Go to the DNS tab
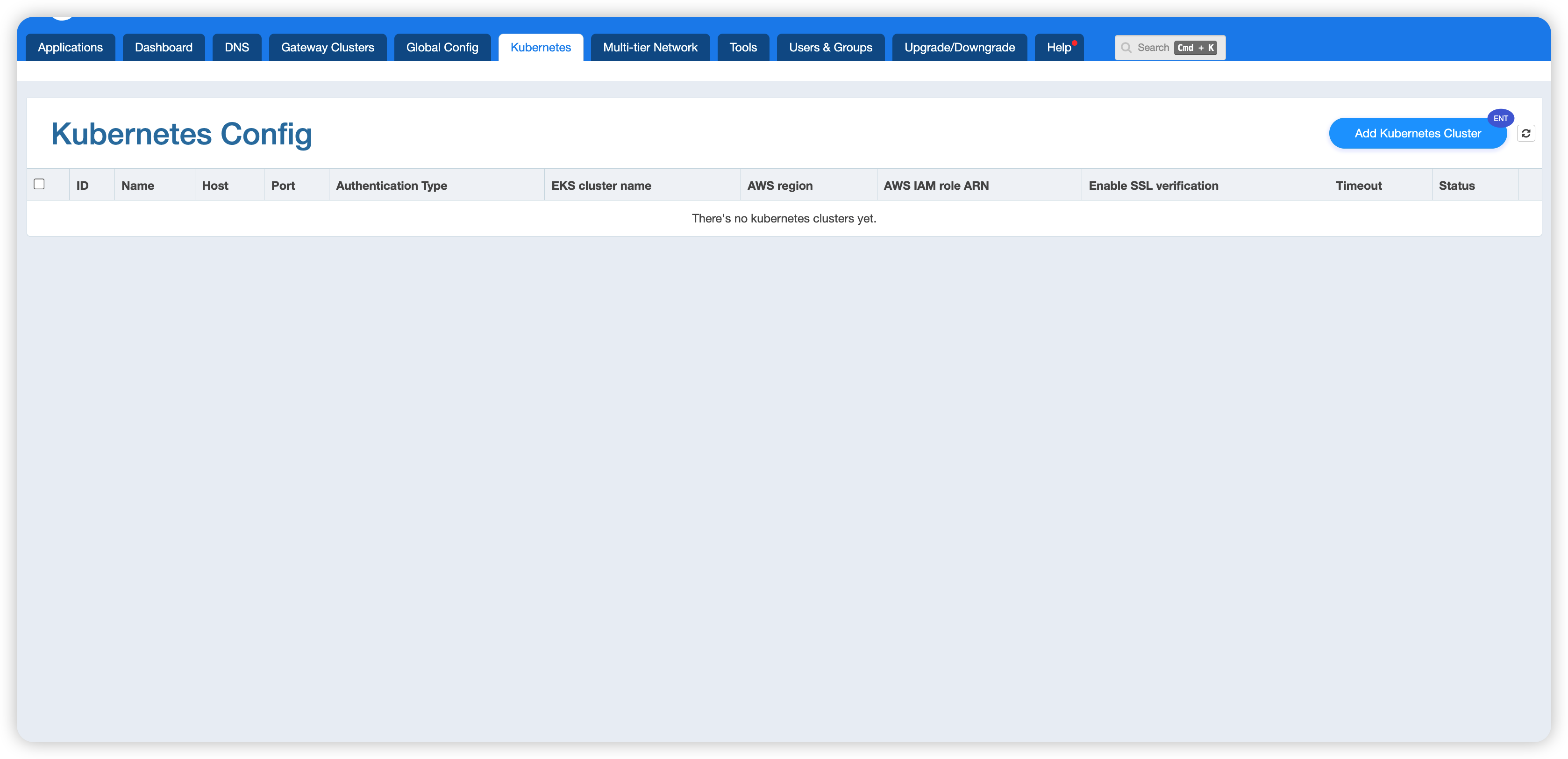Viewport: 1568px width, 759px height. pyautogui.click(x=237, y=48)
